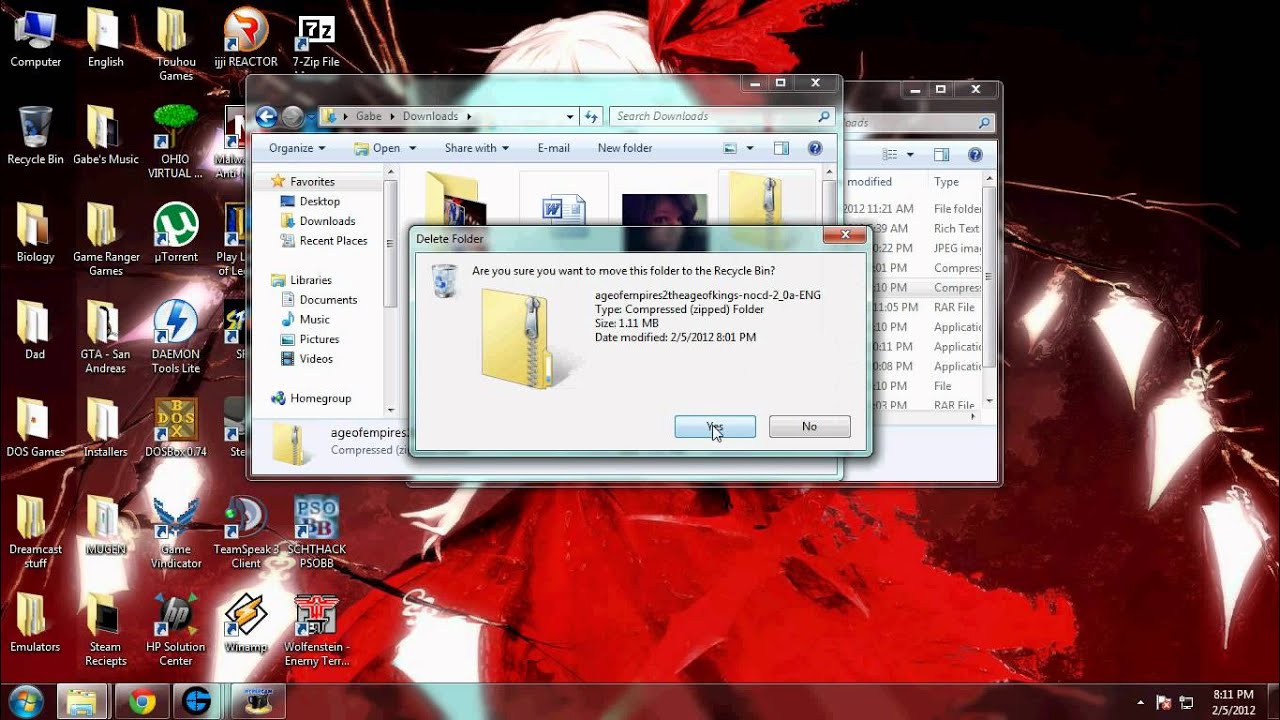Image resolution: width=1280 pixels, height=720 pixels.
Task: Create a New folder from toolbar
Action: pyautogui.click(x=625, y=148)
